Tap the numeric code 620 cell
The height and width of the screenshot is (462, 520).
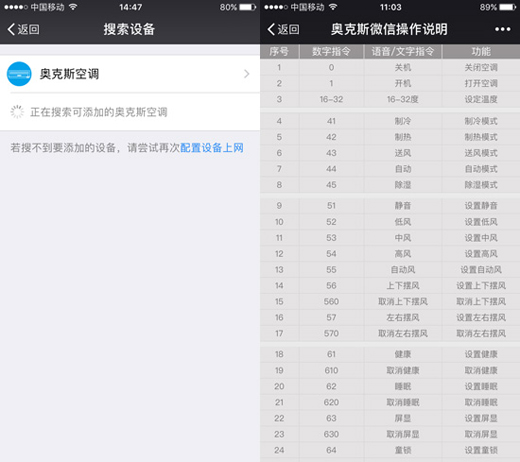pos(331,403)
